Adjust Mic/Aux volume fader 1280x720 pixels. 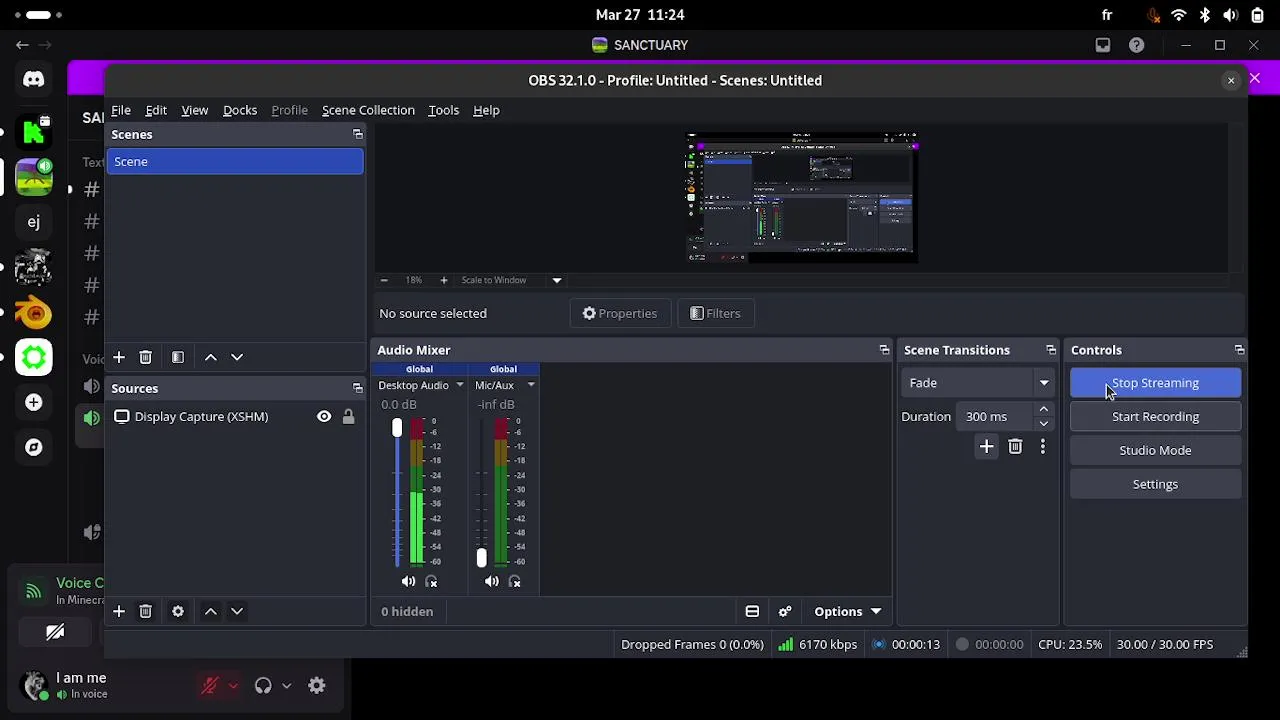(481, 558)
